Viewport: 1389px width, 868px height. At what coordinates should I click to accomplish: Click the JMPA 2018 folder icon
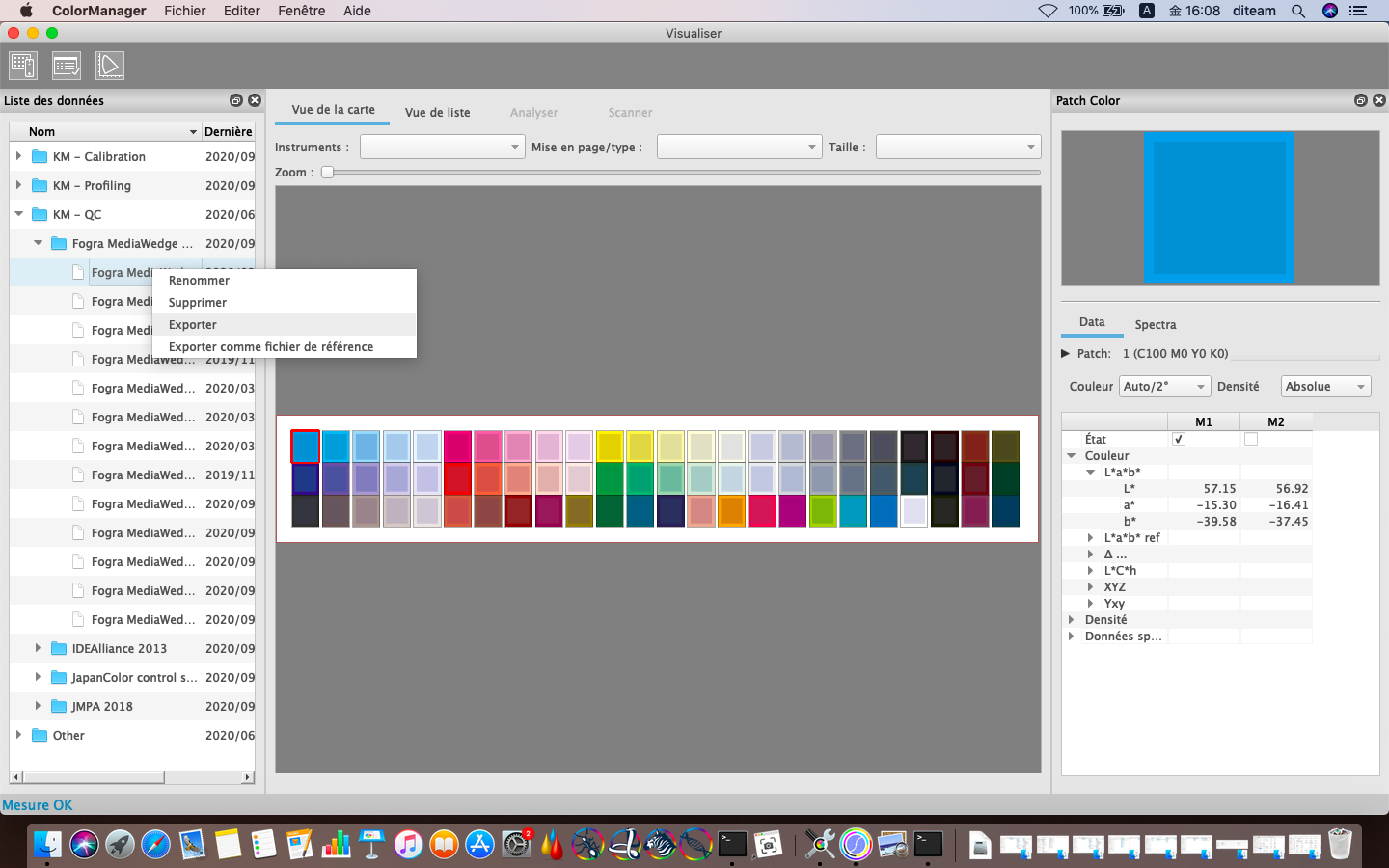click(59, 706)
